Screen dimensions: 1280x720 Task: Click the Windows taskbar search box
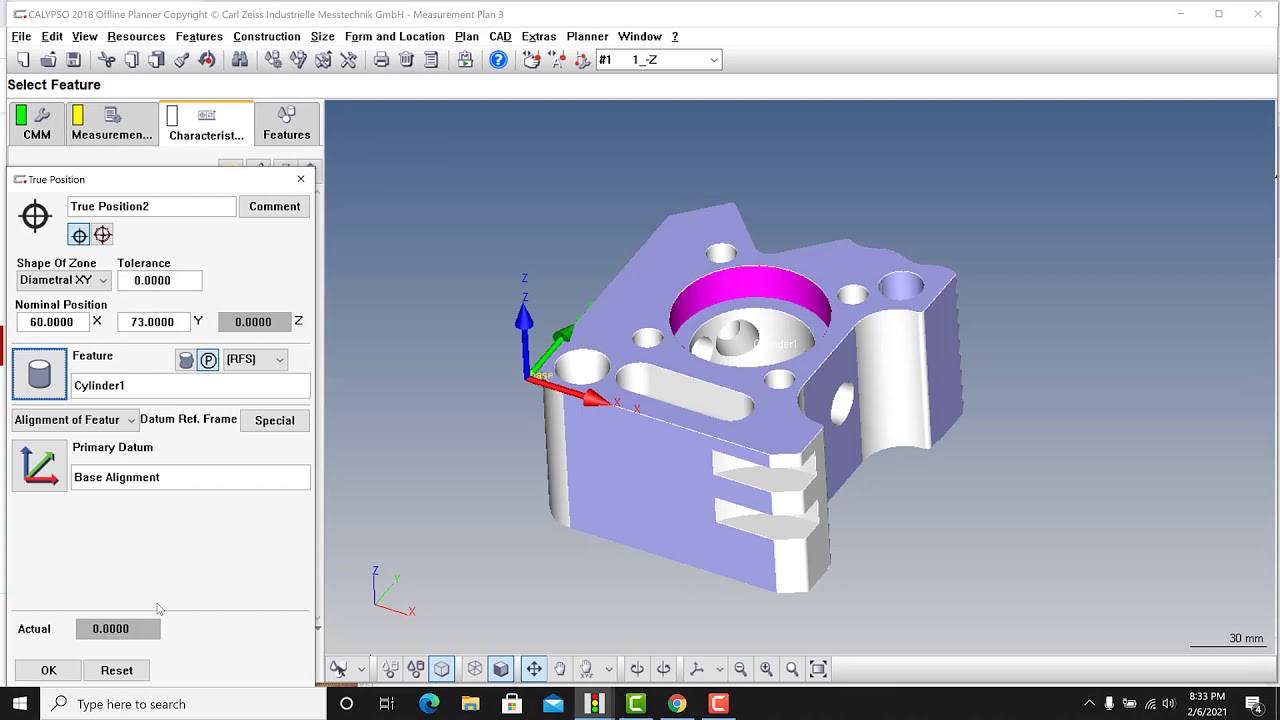[183, 704]
